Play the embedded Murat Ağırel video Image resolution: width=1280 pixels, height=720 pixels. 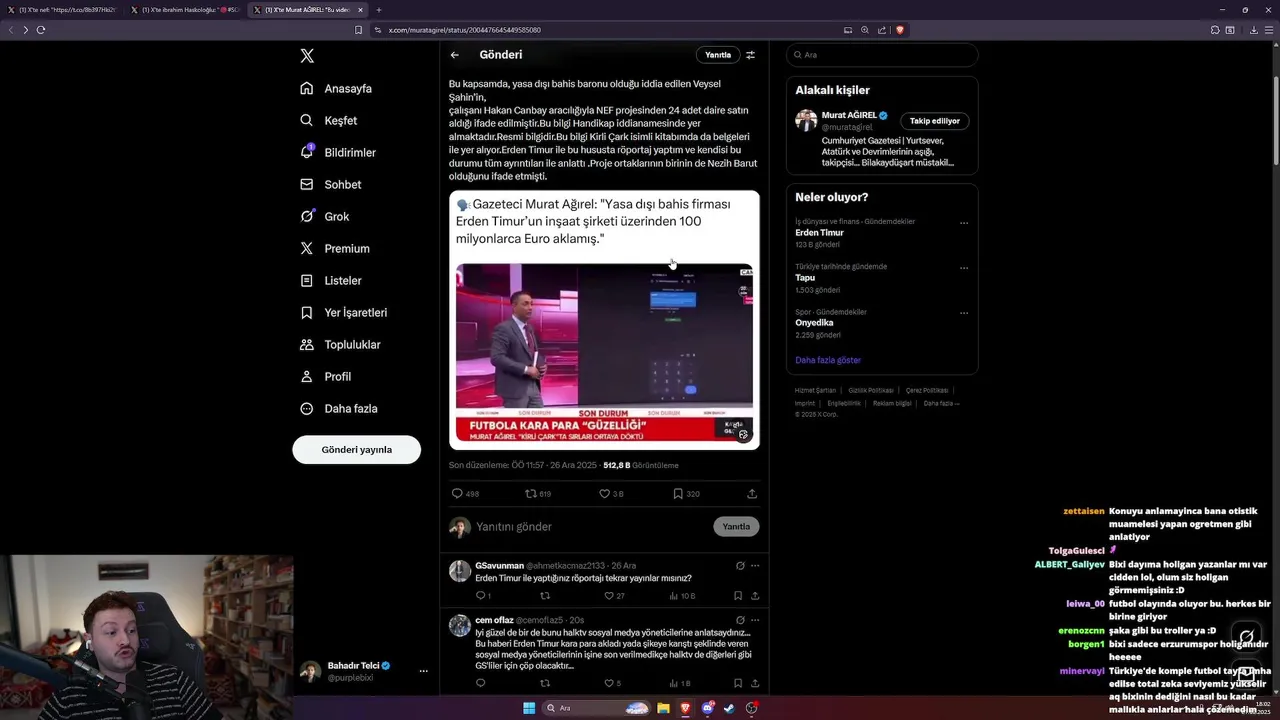pyautogui.click(x=604, y=353)
